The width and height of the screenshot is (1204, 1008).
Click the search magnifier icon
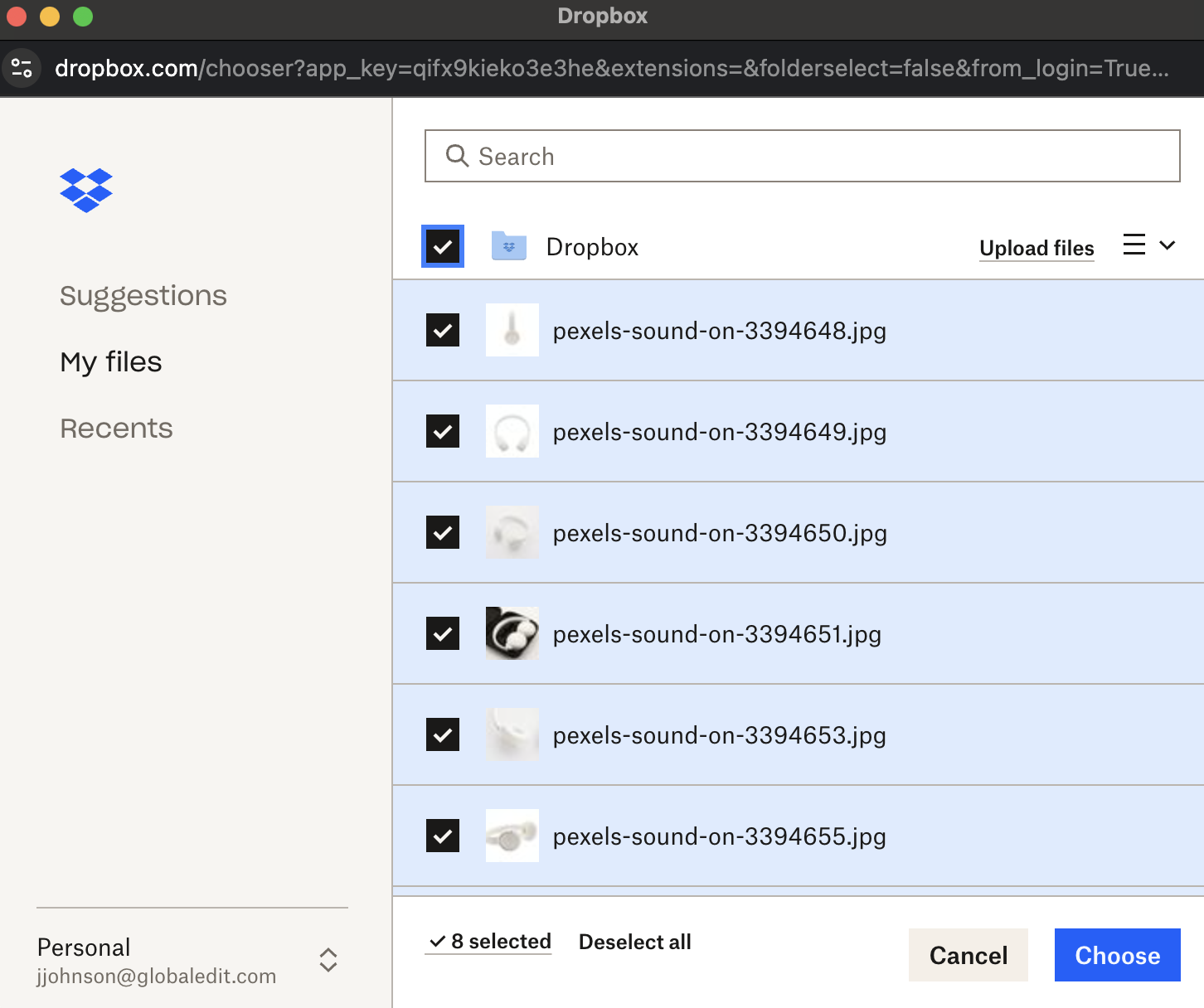click(x=457, y=156)
